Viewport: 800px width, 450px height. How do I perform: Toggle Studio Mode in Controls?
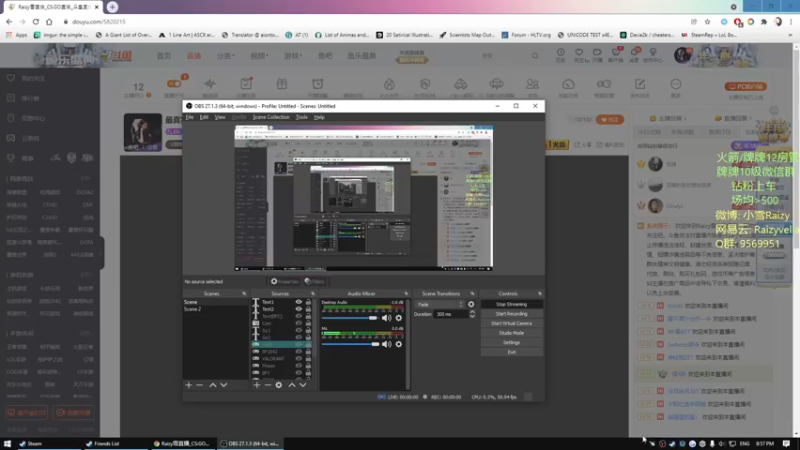pos(511,333)
